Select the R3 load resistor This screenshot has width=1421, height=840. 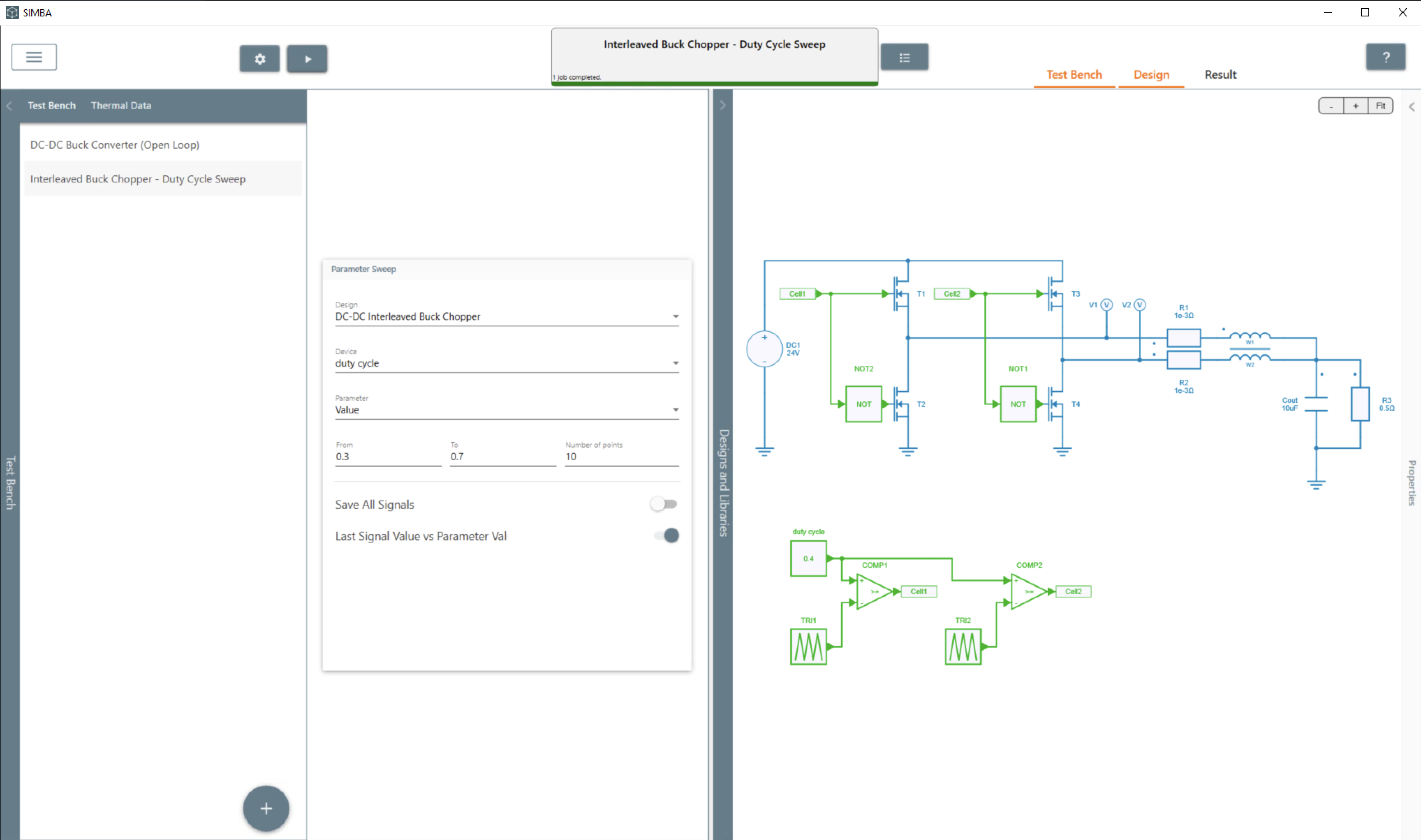click(1360, 404)
